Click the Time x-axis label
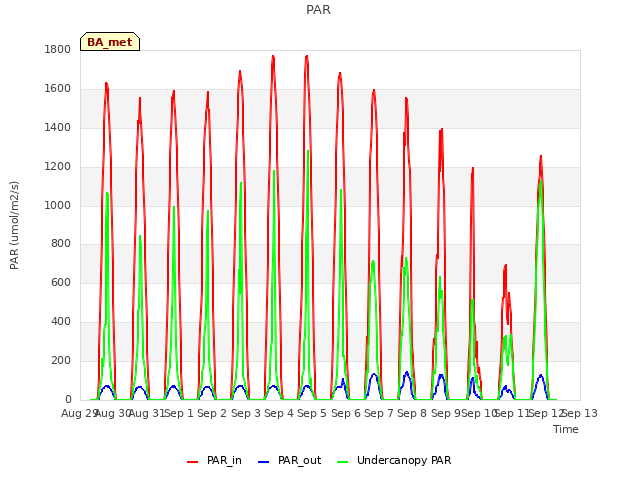 (566, 429)
